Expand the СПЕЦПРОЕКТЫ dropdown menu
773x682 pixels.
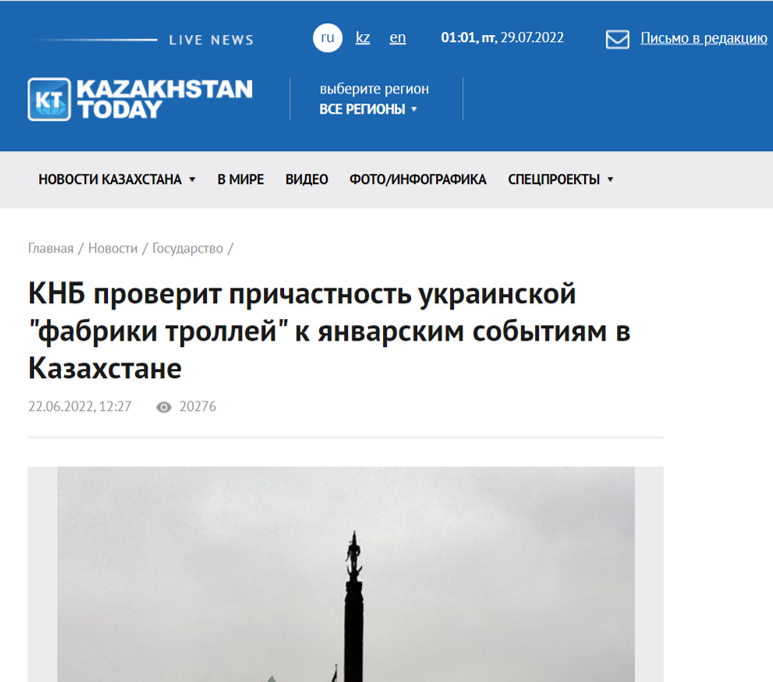pos(560,180)
